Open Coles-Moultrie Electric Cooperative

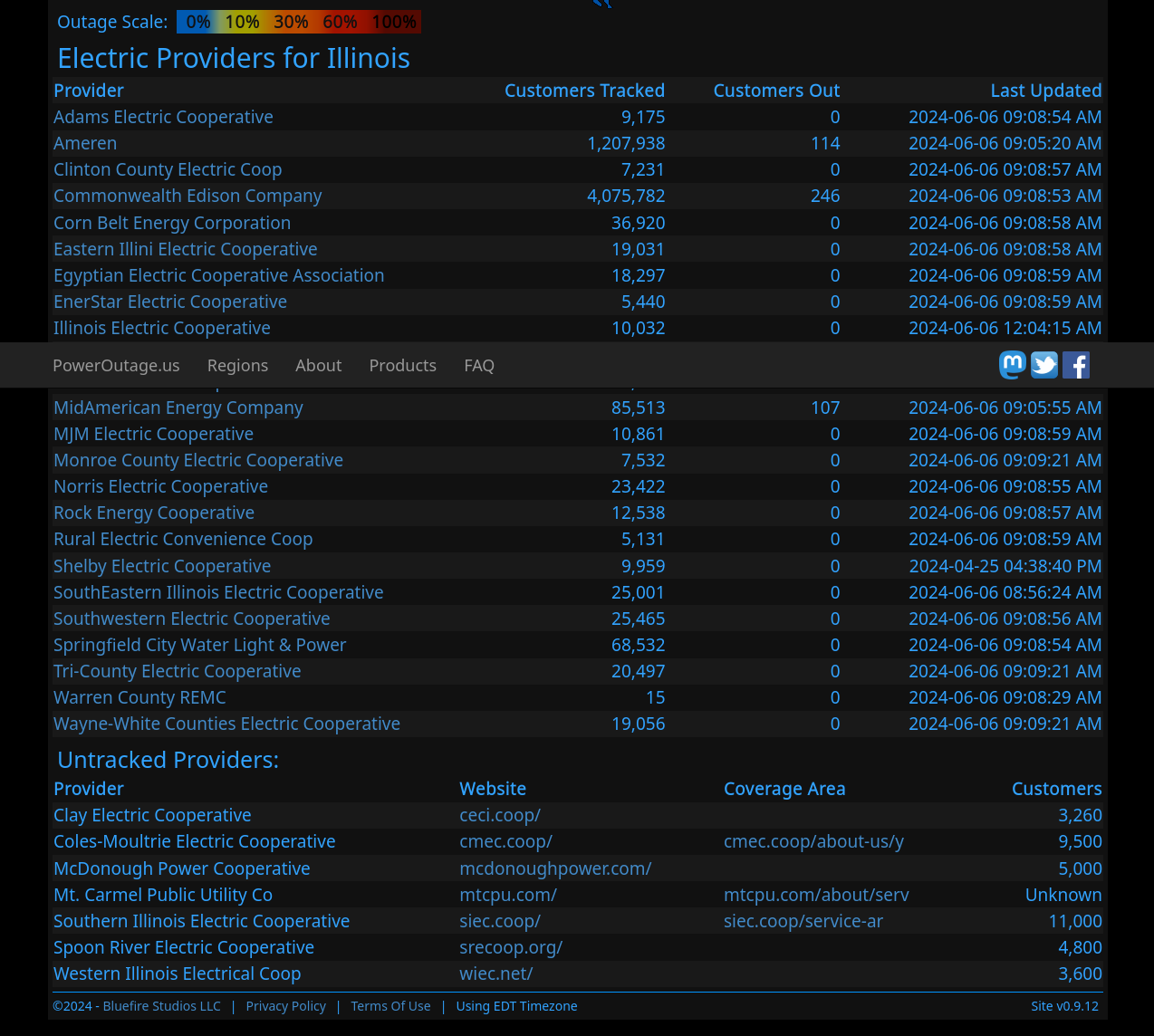pyautogui.click(x=195, y=841)
